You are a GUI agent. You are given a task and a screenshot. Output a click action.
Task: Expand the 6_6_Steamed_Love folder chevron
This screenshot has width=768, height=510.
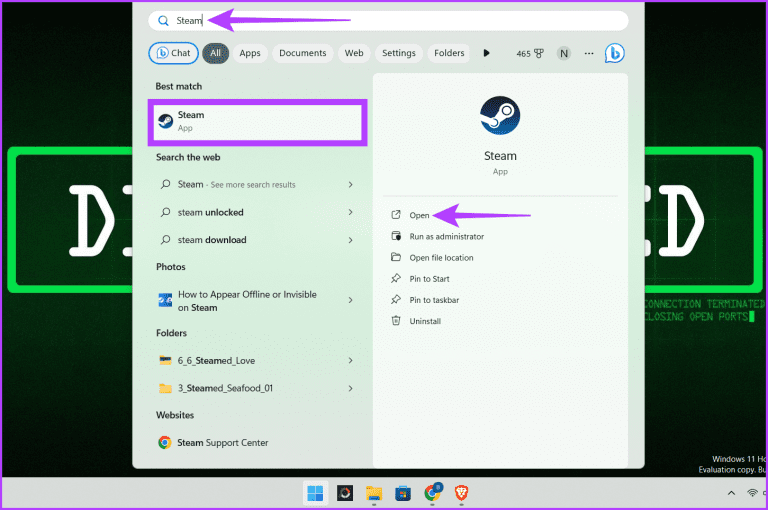(350, 360)
